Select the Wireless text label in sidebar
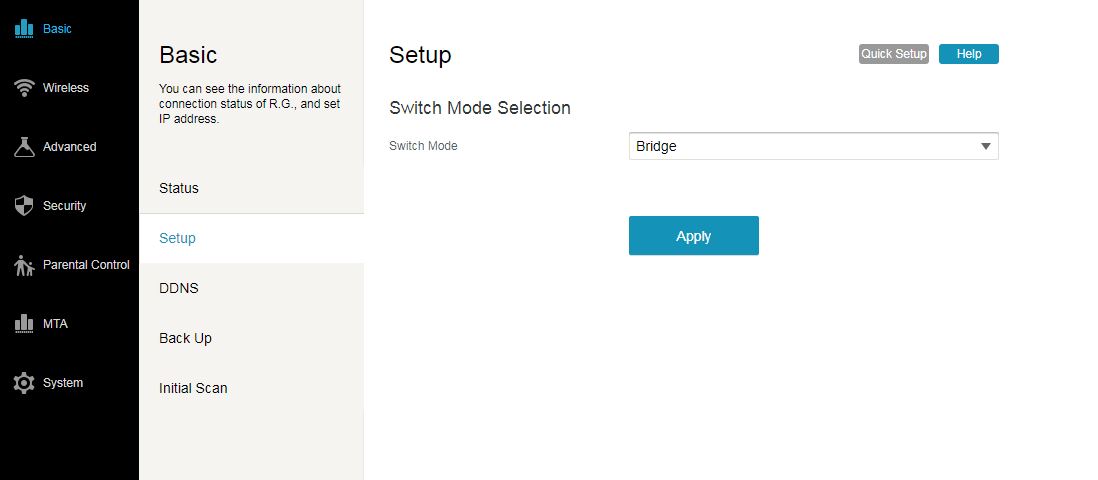 pyautogui.click(x=66, y=88)
